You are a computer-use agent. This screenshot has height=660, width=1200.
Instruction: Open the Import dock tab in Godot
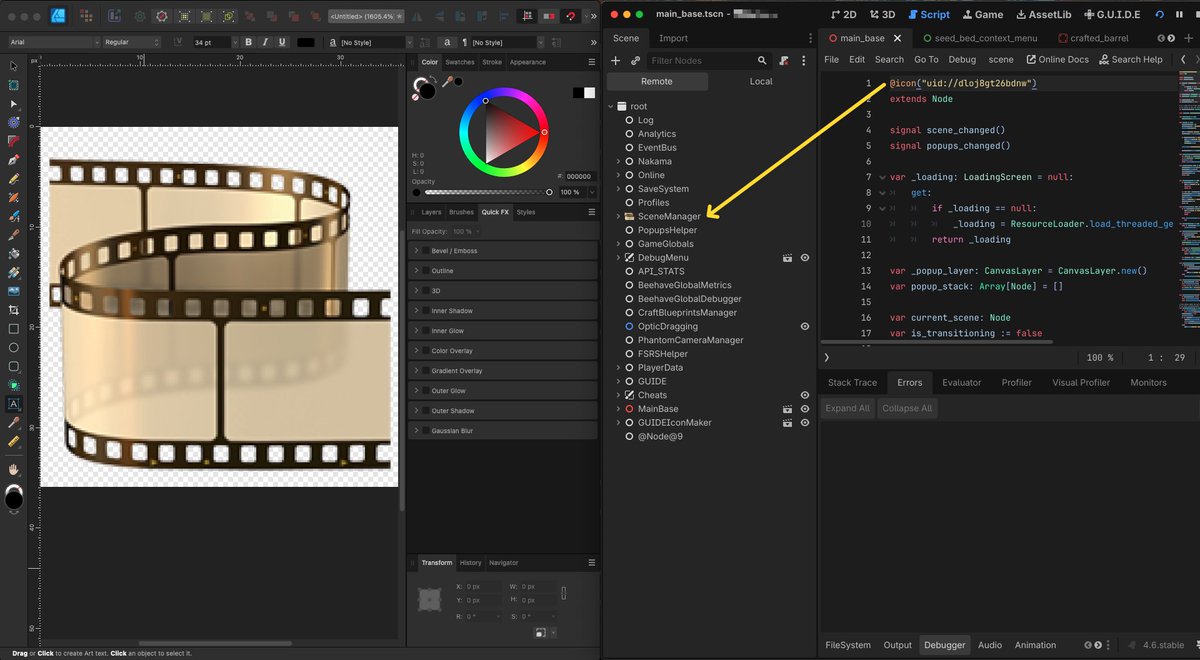(x=673, y=38)
